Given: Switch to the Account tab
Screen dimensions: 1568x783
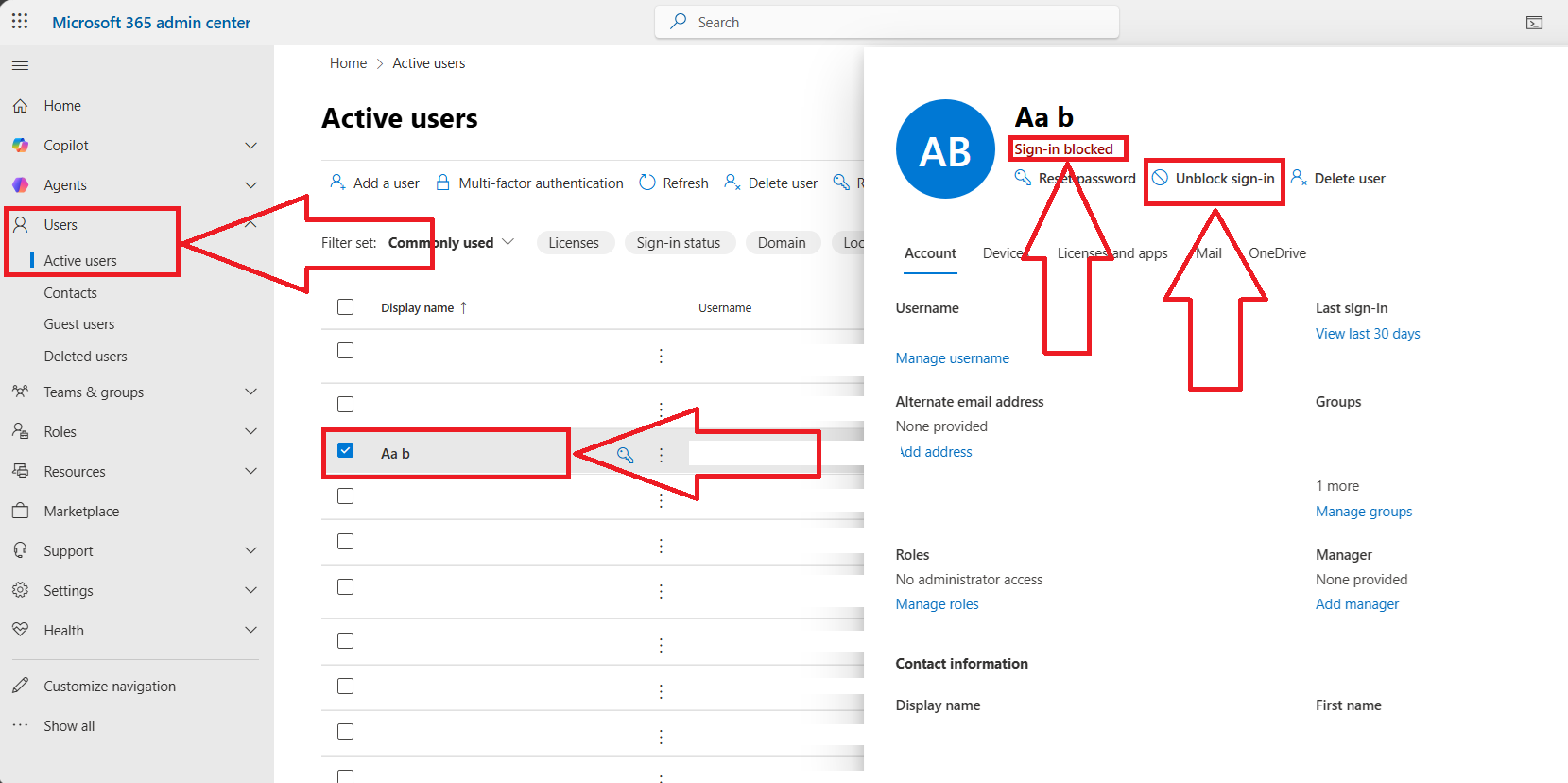Looking at the screenshot, I should (x=930, y=253).
